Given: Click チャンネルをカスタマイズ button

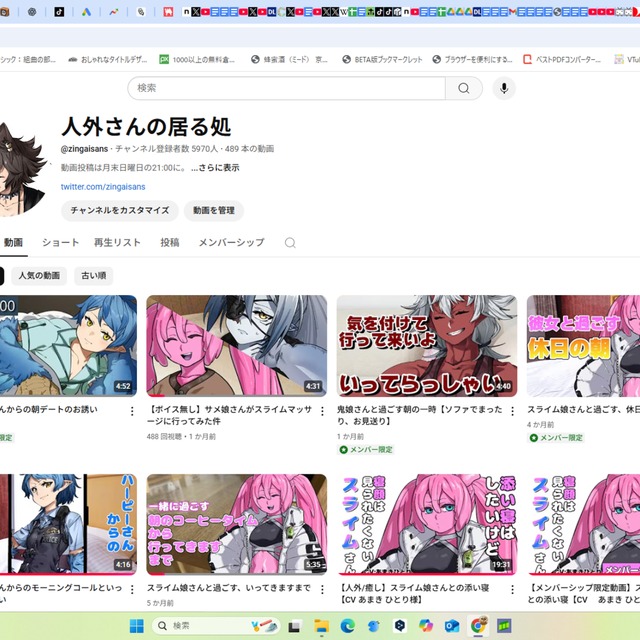Looking at the screenshot, I should [119, 211].
